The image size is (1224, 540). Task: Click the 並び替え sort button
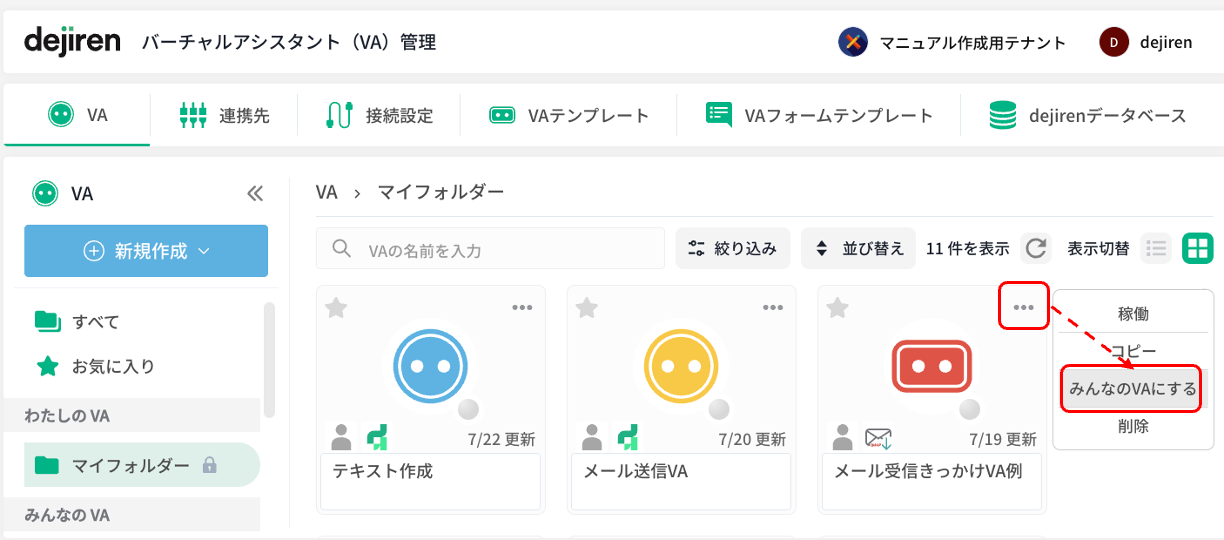tap(858, 249)
